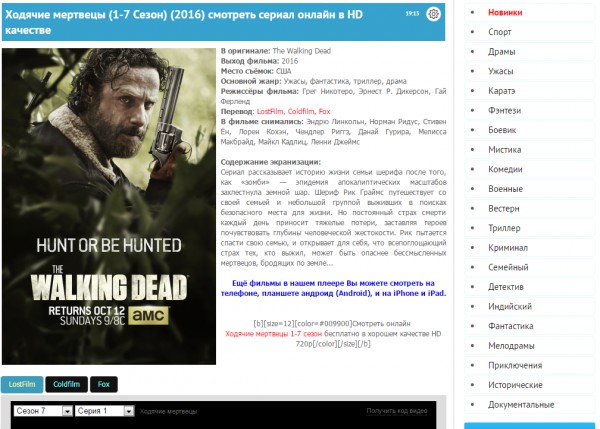Open the Ужасы category
This screenshot has width=600, height=429.
click(x=501, y=71)
